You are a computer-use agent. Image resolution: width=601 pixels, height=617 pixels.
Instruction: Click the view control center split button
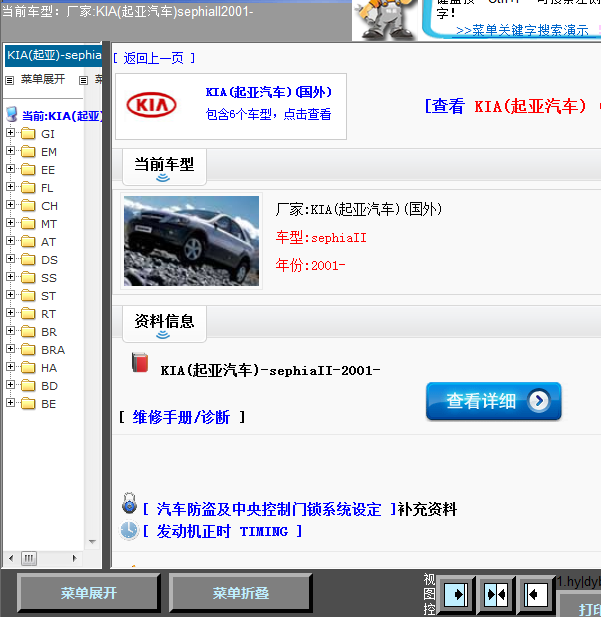[x=496, y=594]
